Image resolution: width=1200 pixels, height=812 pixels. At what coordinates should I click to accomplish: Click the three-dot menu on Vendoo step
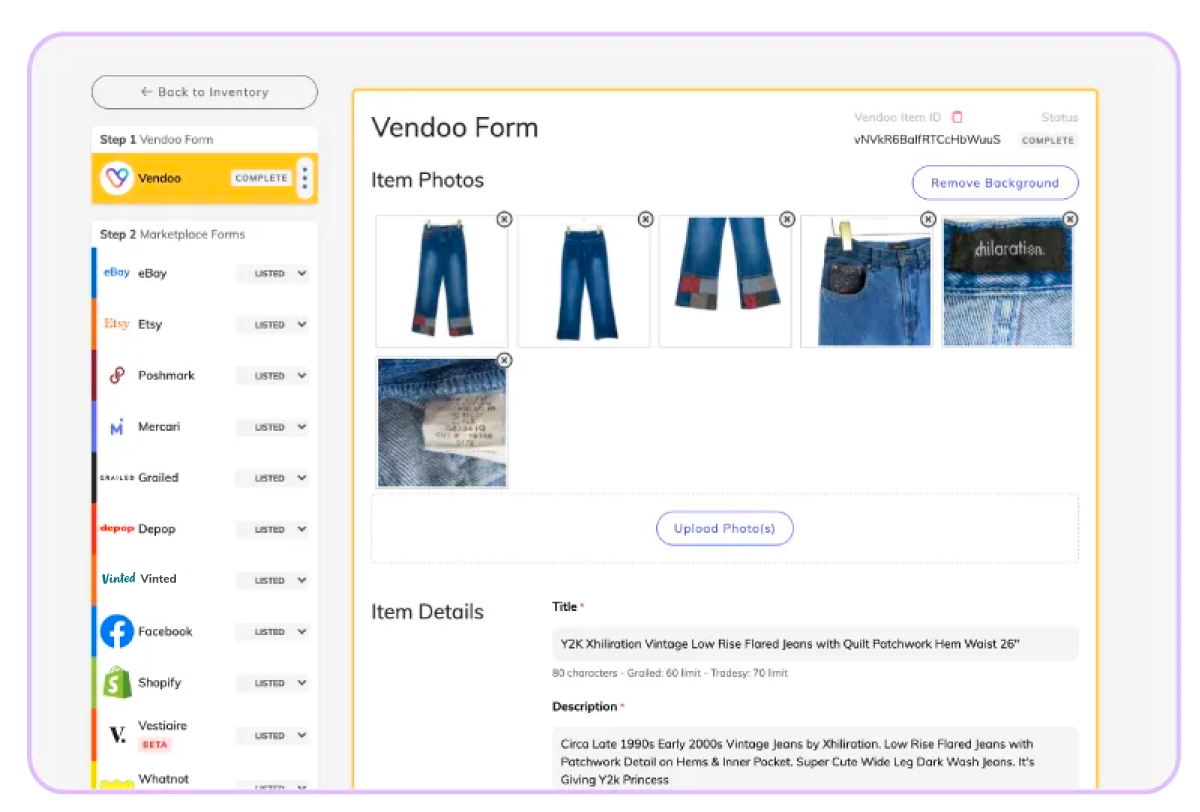pos(305,179)
